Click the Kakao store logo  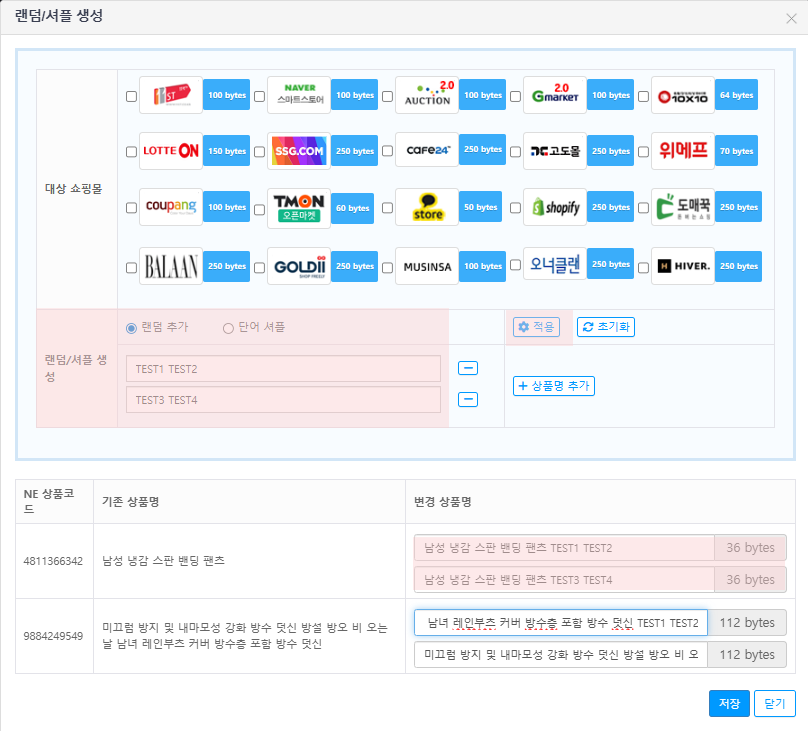[x=427, y=207]
